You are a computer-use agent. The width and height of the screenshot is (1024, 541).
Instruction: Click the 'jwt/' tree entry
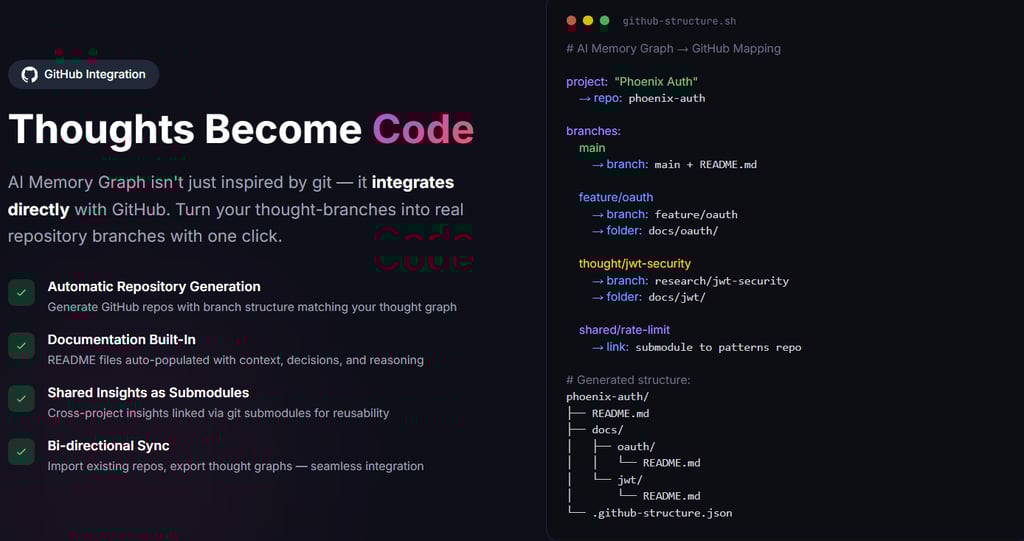point(630,480)
